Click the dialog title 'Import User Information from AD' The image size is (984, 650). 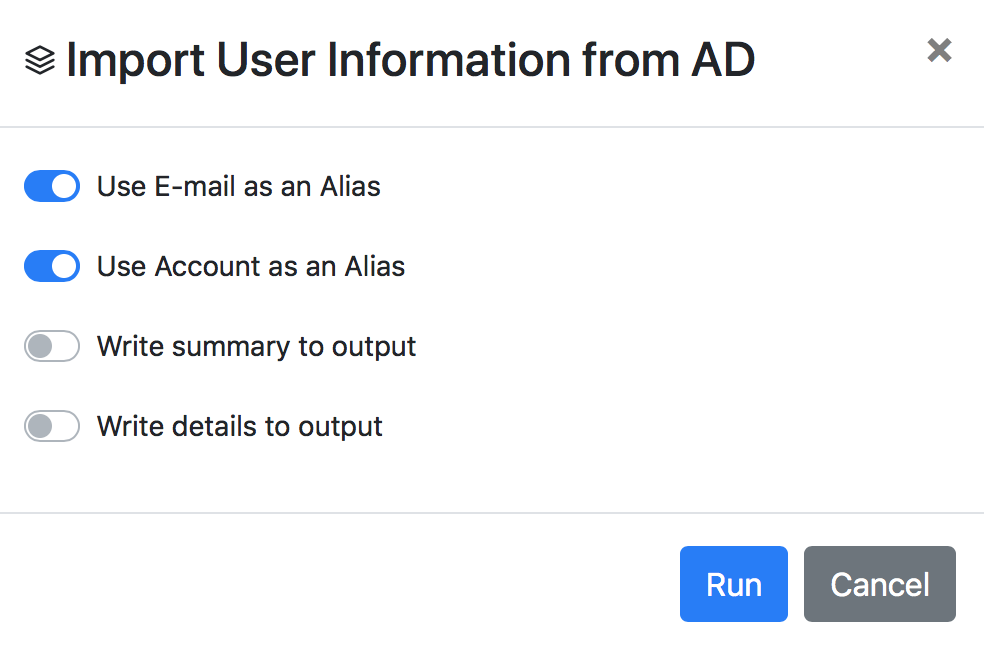tap(410, 61)
